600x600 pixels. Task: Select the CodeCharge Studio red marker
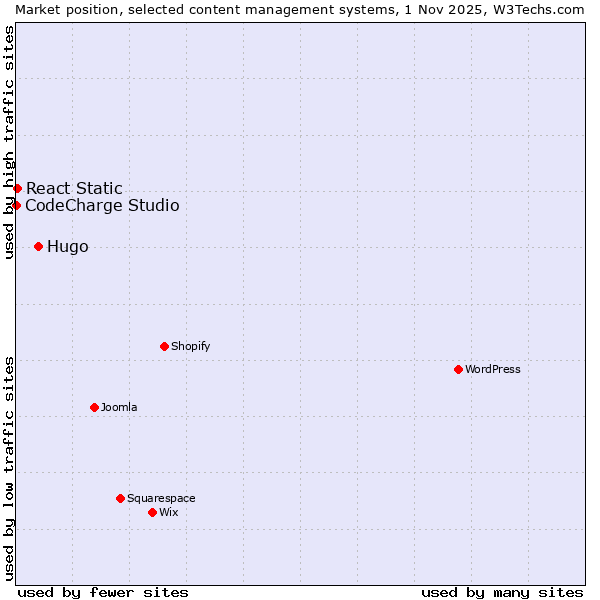coord(16,205)
